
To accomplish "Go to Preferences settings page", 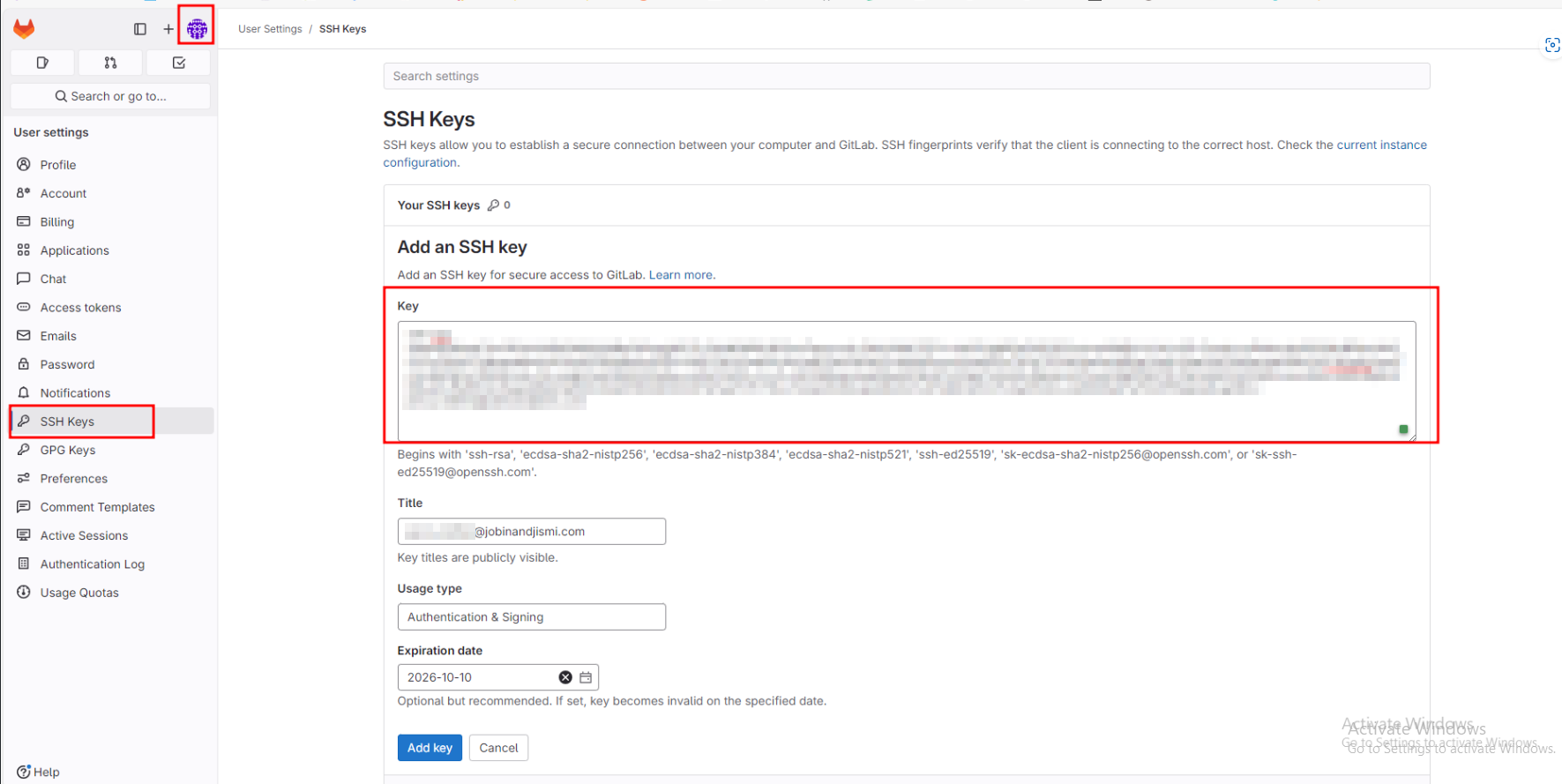I will 73,479.
